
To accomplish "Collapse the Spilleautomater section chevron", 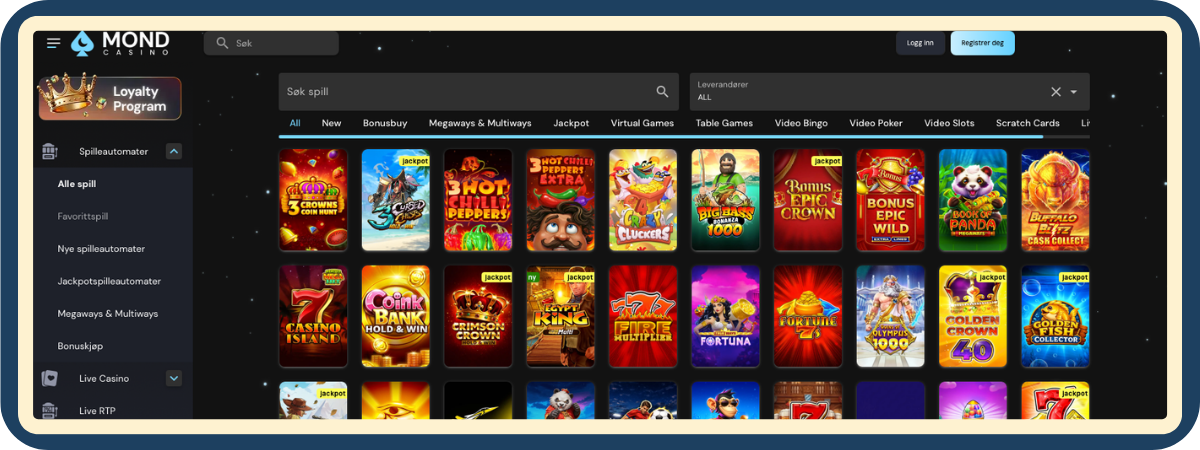I will [x=174, y=151].
